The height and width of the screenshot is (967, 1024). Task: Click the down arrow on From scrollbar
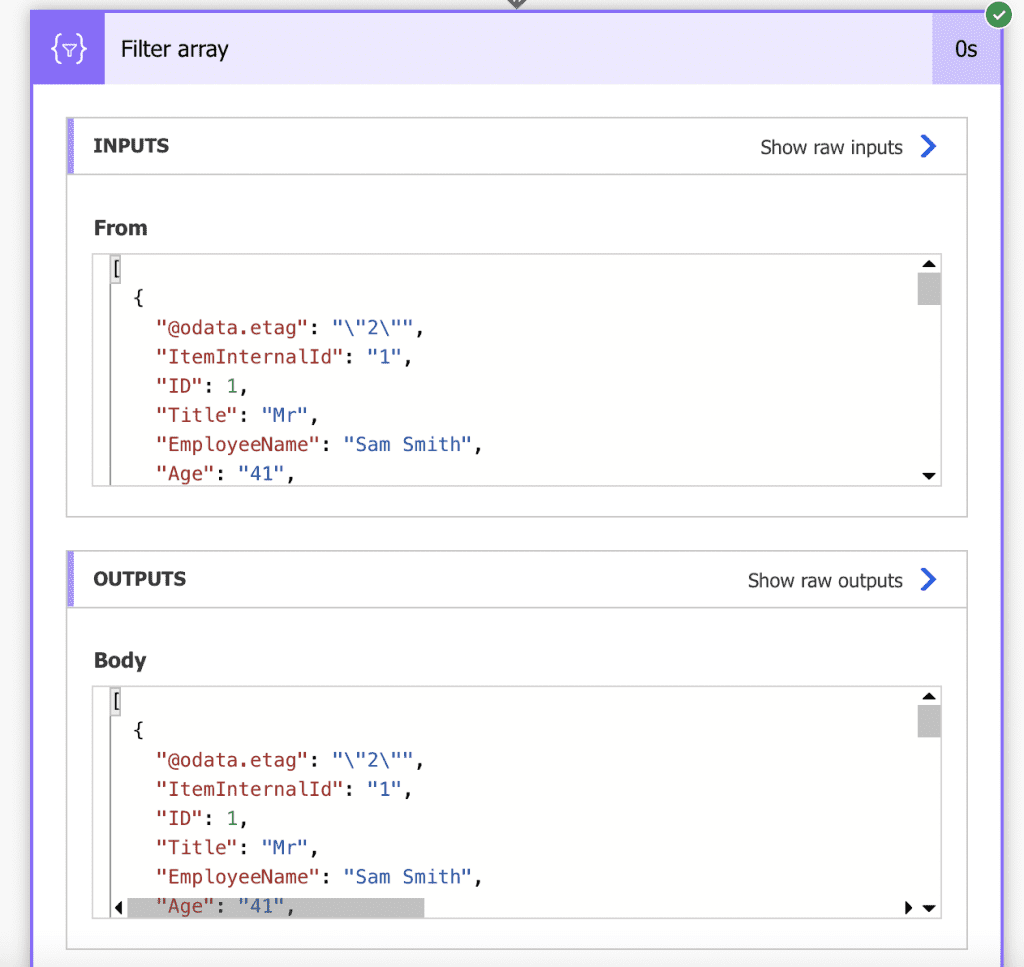(x=929, y=476)
